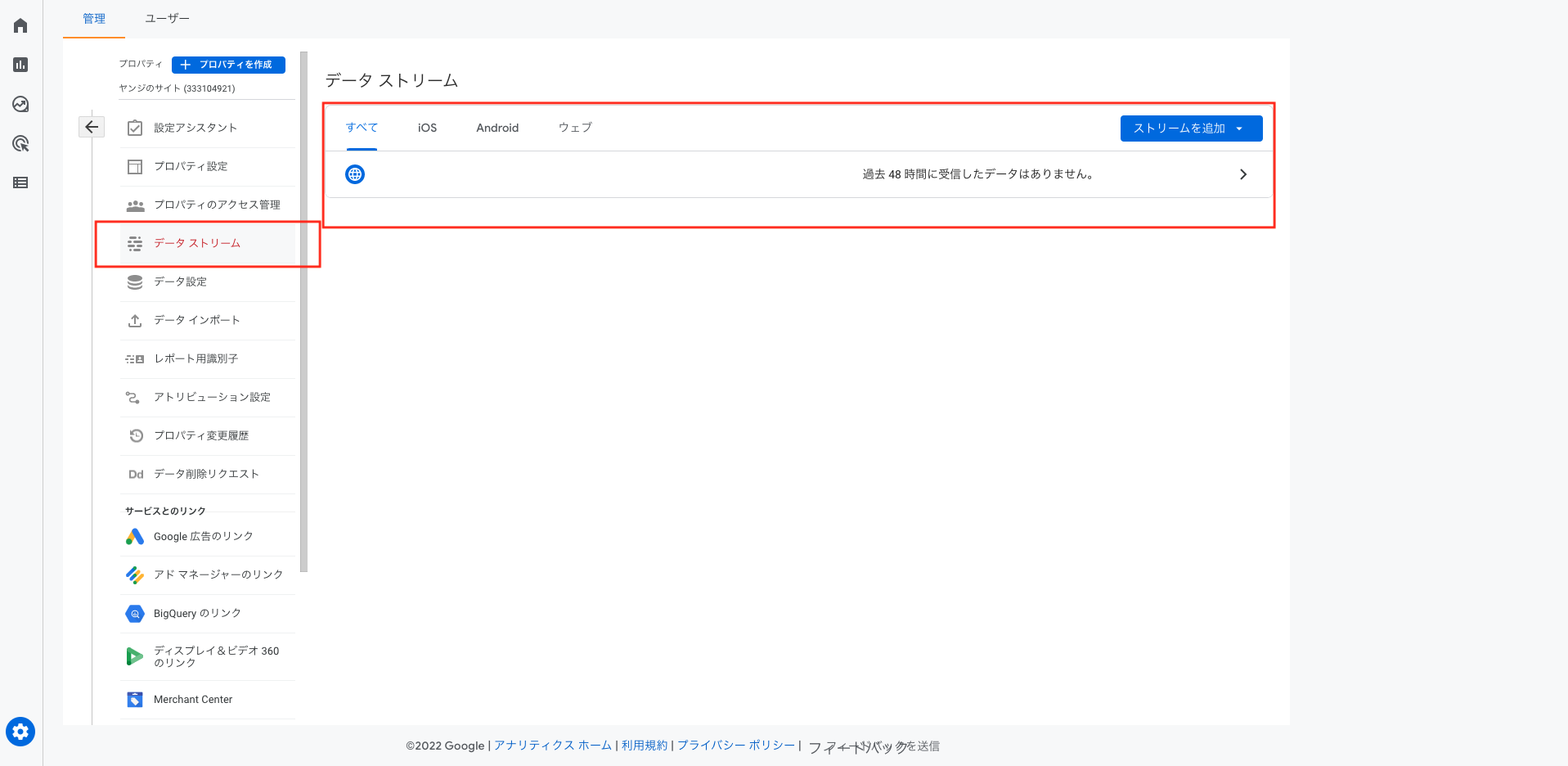Open Advertising icon in left rail
Image resolution: width=1568 pixels, height=766 pixels.
tap(20, 144)
